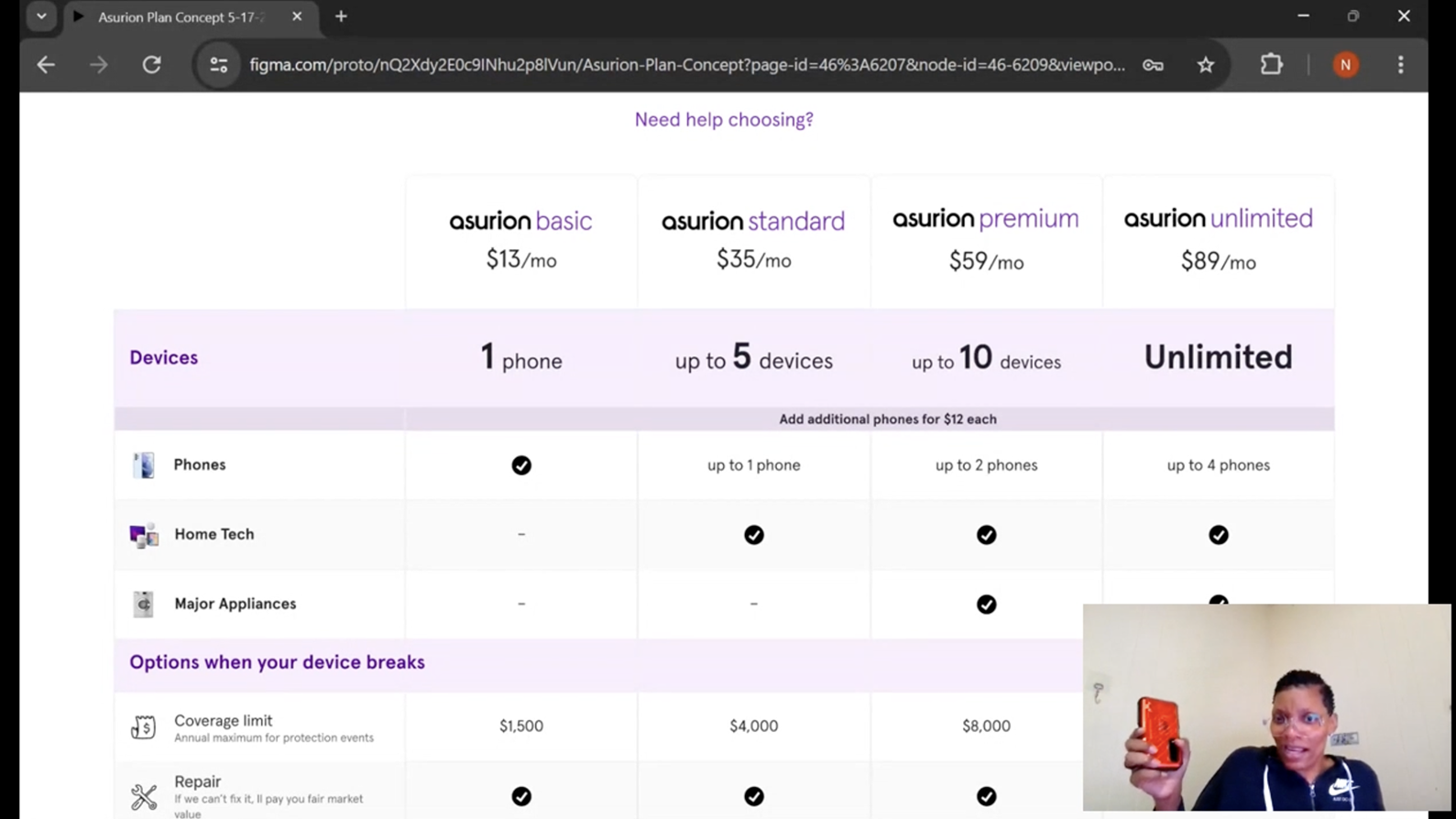1456x819 pixels.
Task: Reload the Figma prototype page
Action: coord(152,65)
